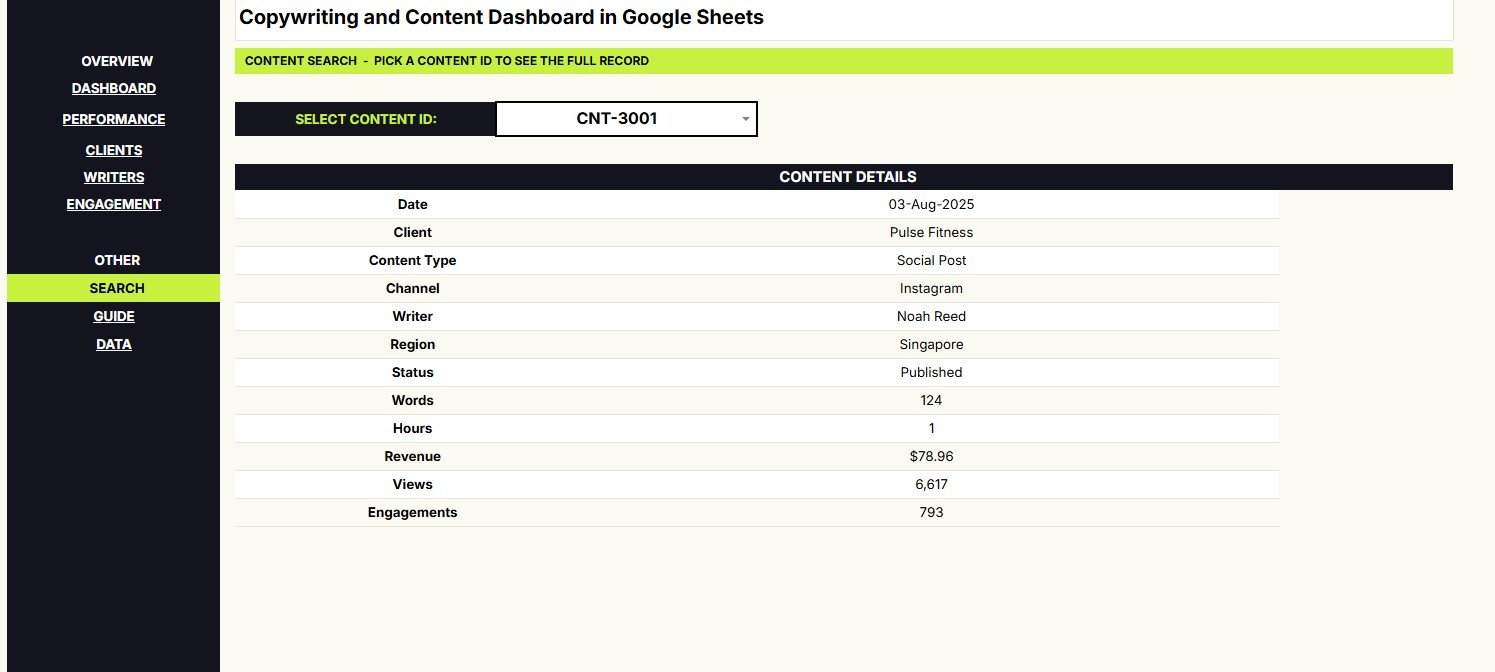Select the highlighted Search menu item
This screenshot has height=672, width=1495.
pos(114,288)
